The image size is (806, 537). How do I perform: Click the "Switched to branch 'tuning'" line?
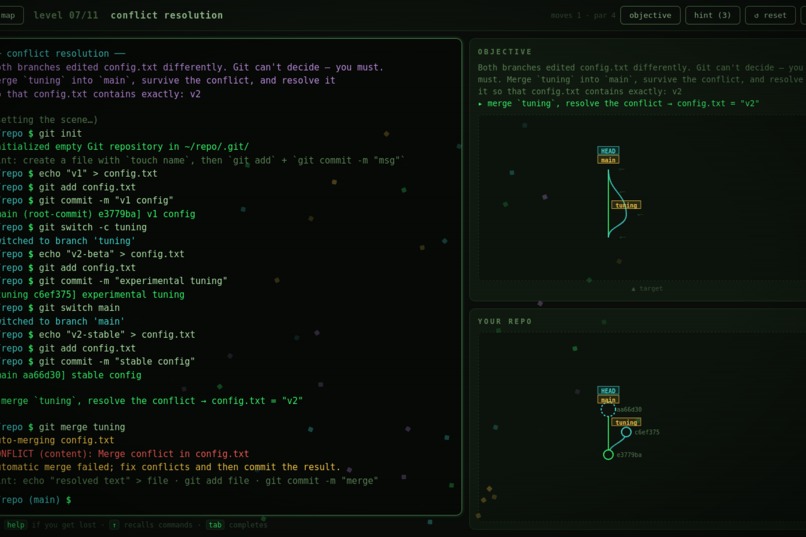click(68, 241)
